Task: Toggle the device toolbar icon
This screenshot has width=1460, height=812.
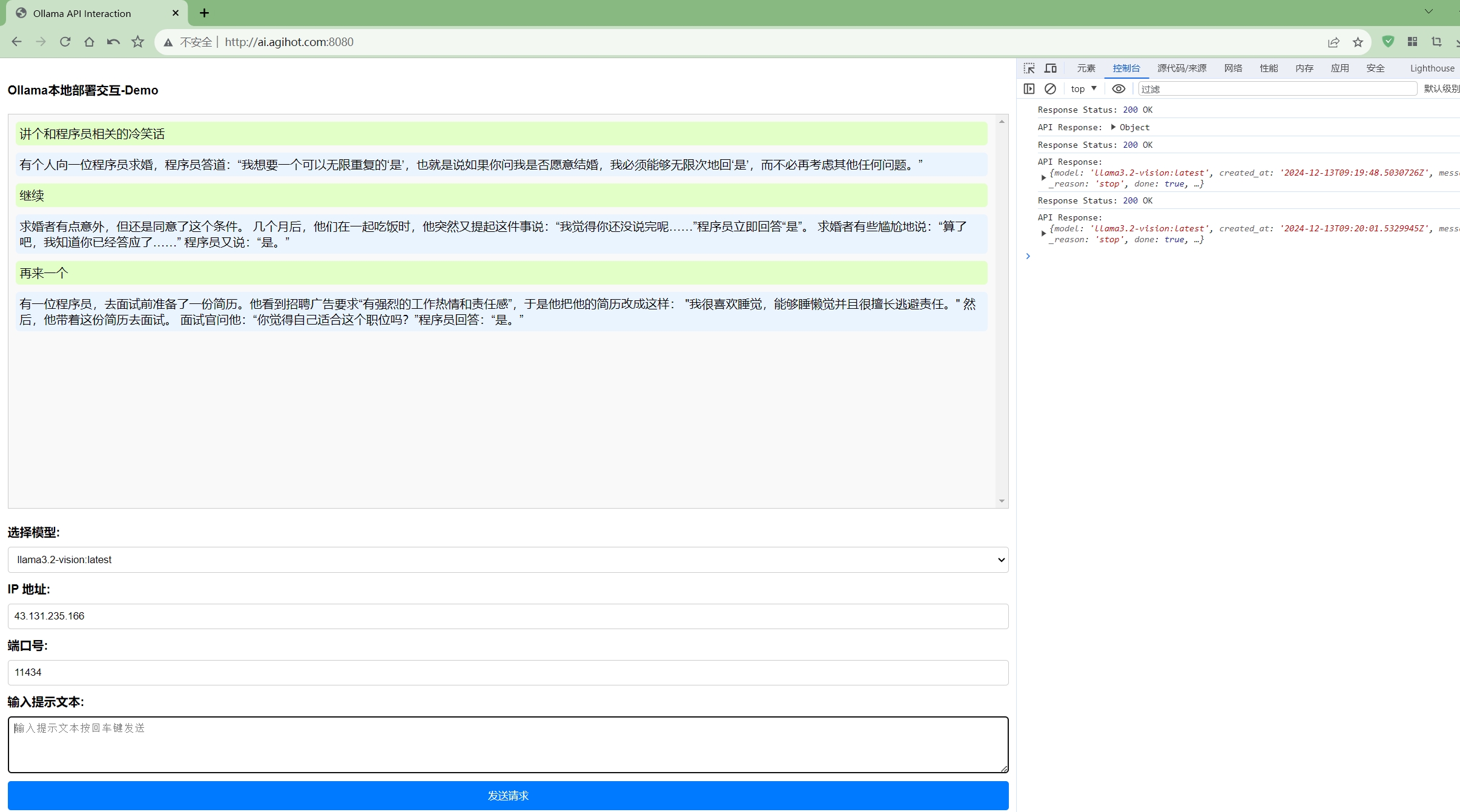Action: [x=1051, y=68]
